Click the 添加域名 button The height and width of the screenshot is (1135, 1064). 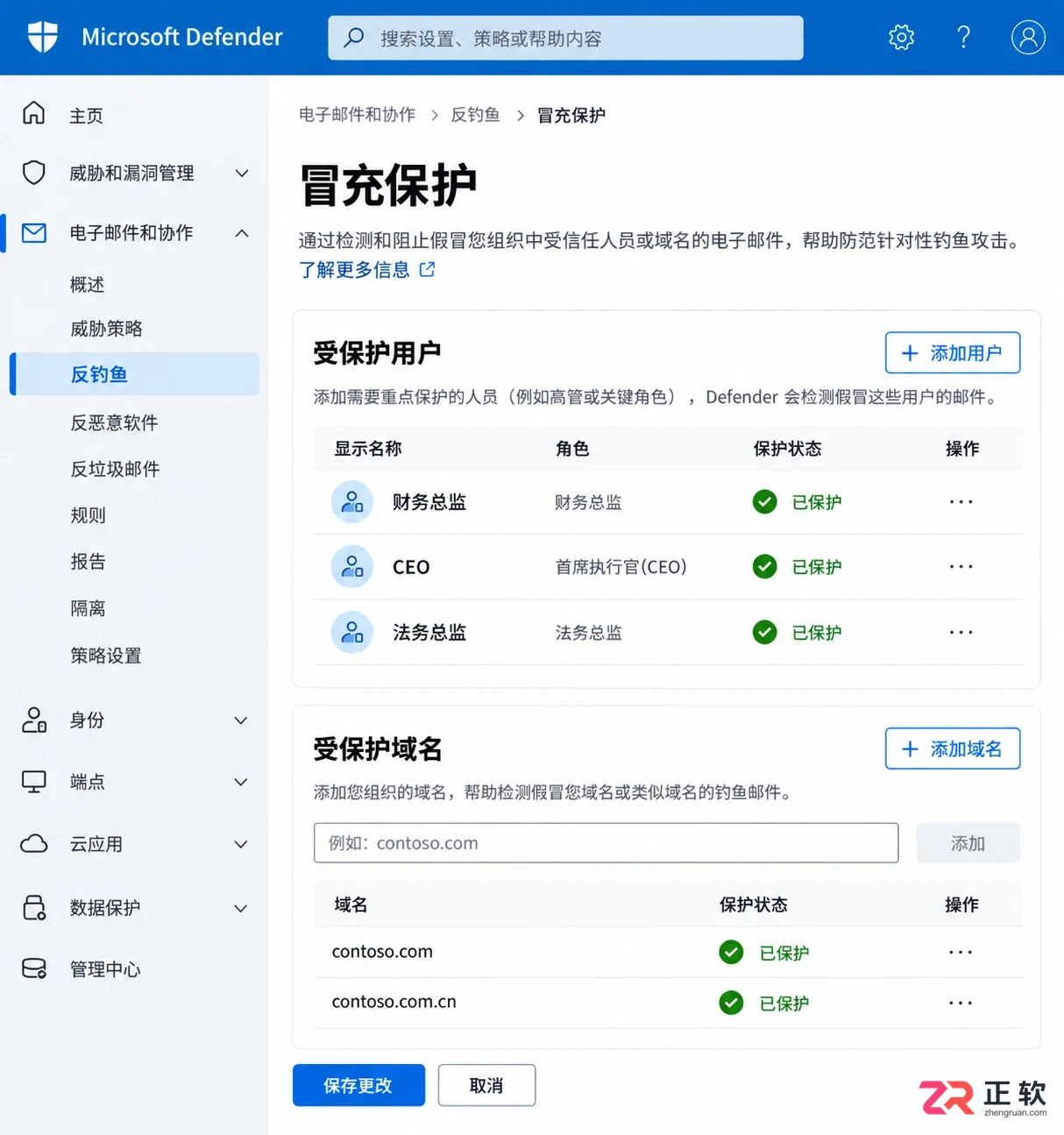(x=953, y=748)
